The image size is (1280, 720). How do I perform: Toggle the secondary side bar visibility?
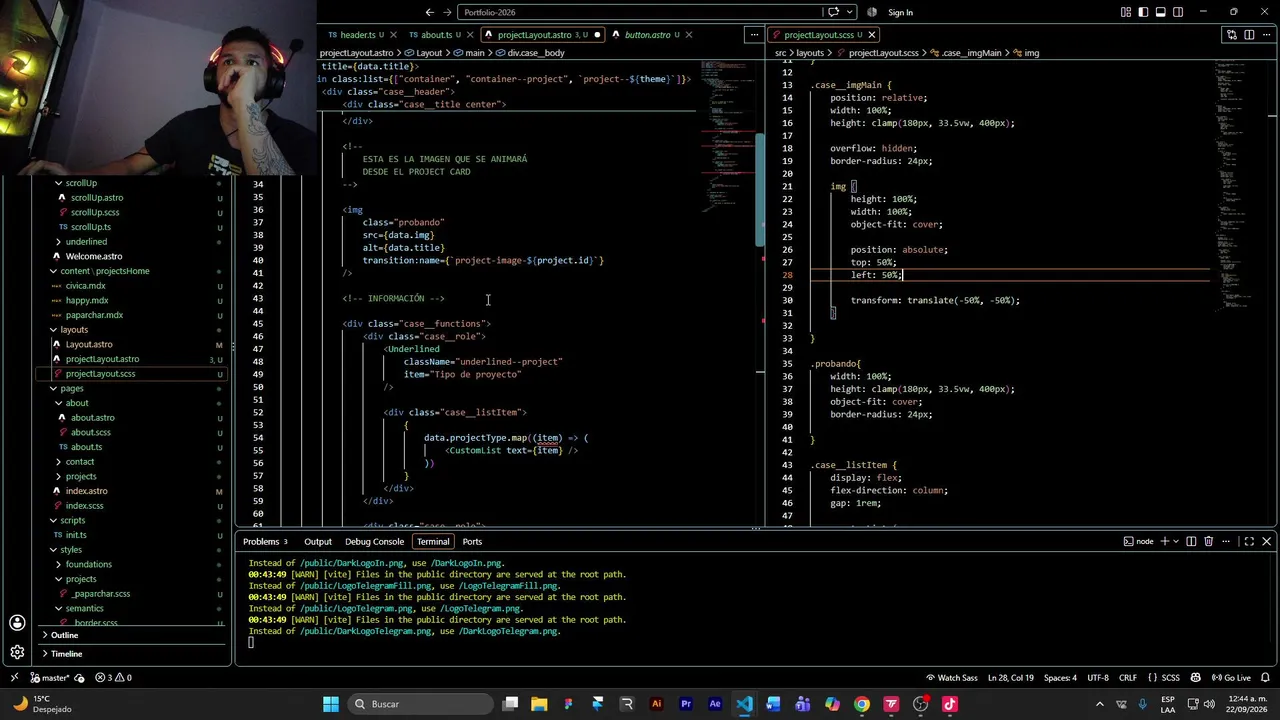[1178, 12]
